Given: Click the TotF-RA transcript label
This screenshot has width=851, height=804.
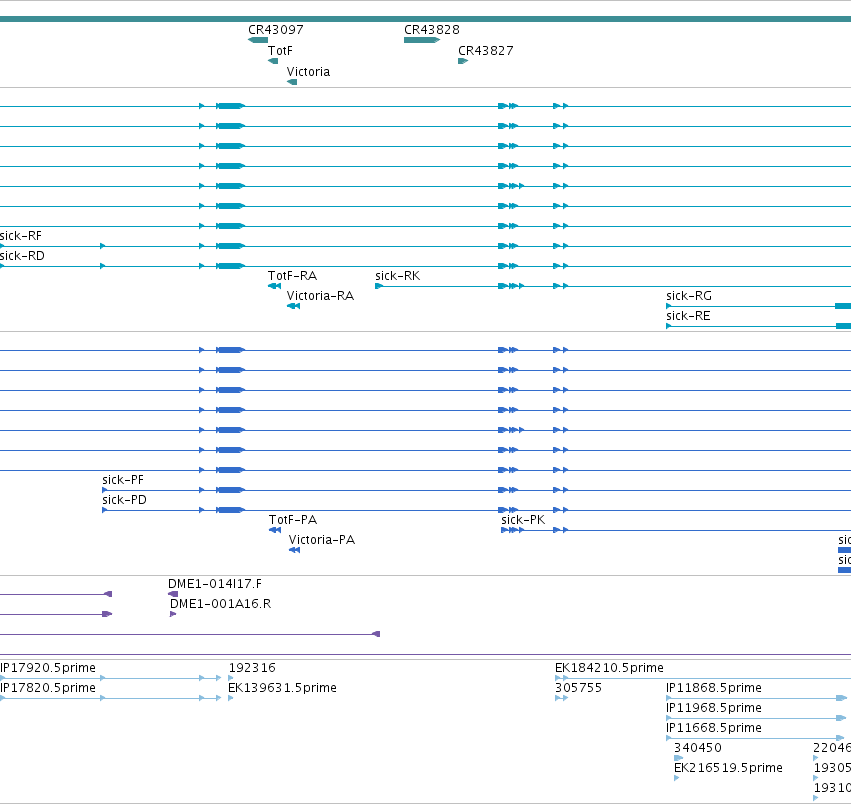Looking at the screenshot, I should (x=292, y=276).
